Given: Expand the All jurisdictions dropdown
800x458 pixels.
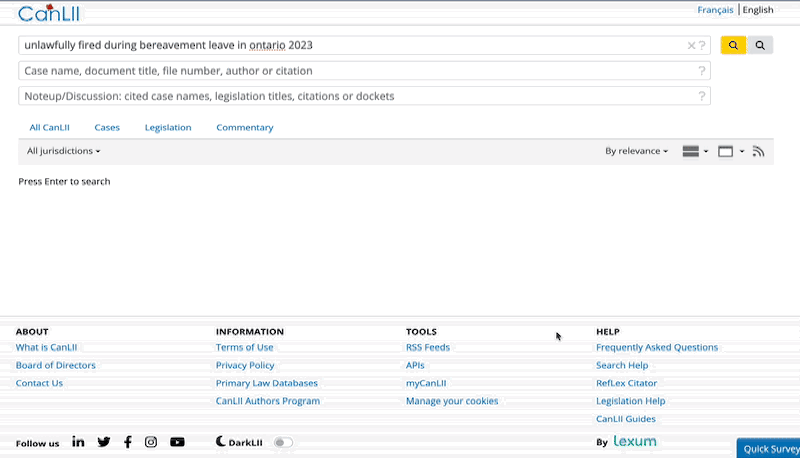Looking at the screenshot, I should pos(64,151).
